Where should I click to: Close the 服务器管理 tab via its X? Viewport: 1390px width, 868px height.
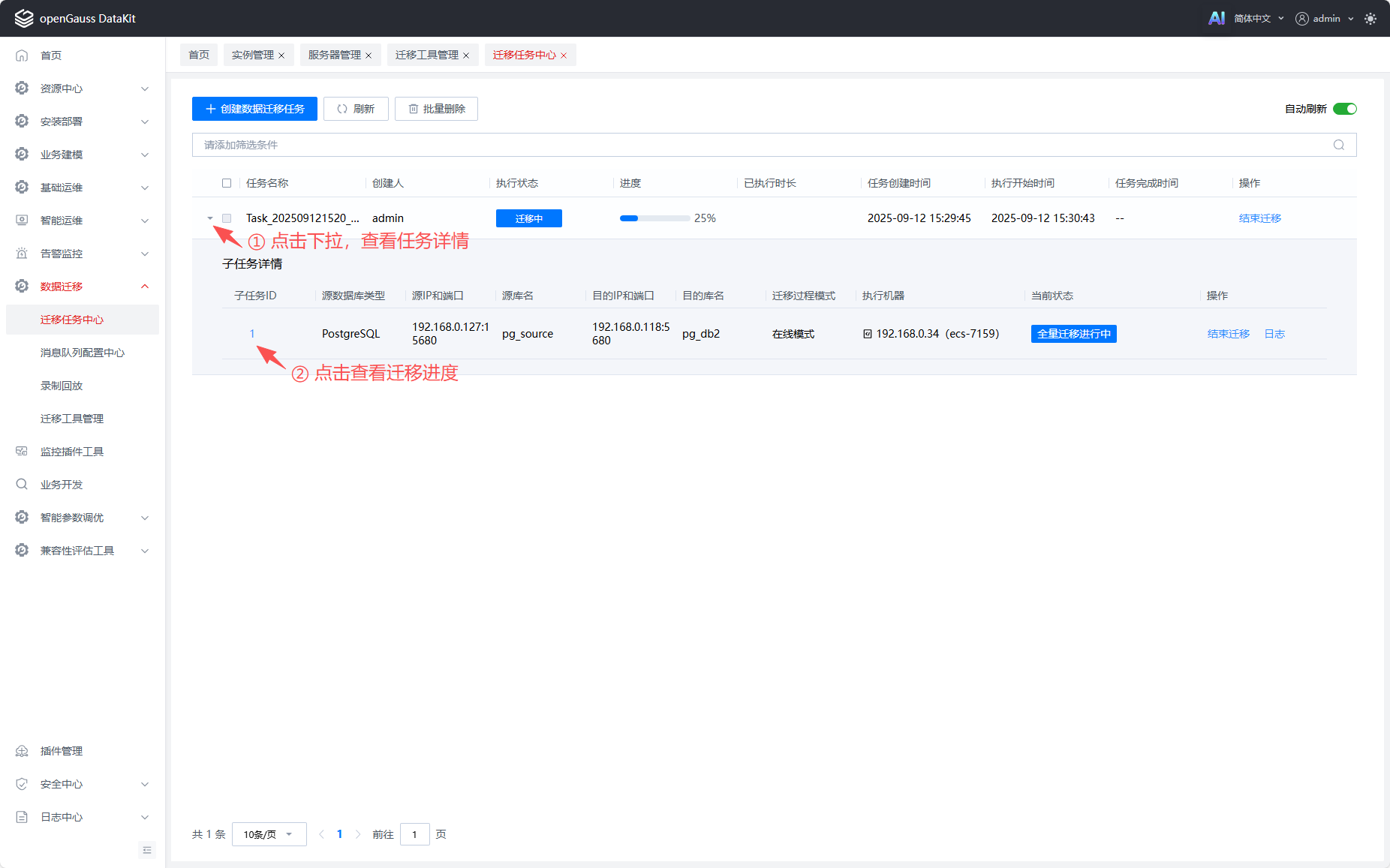point(369,56)
